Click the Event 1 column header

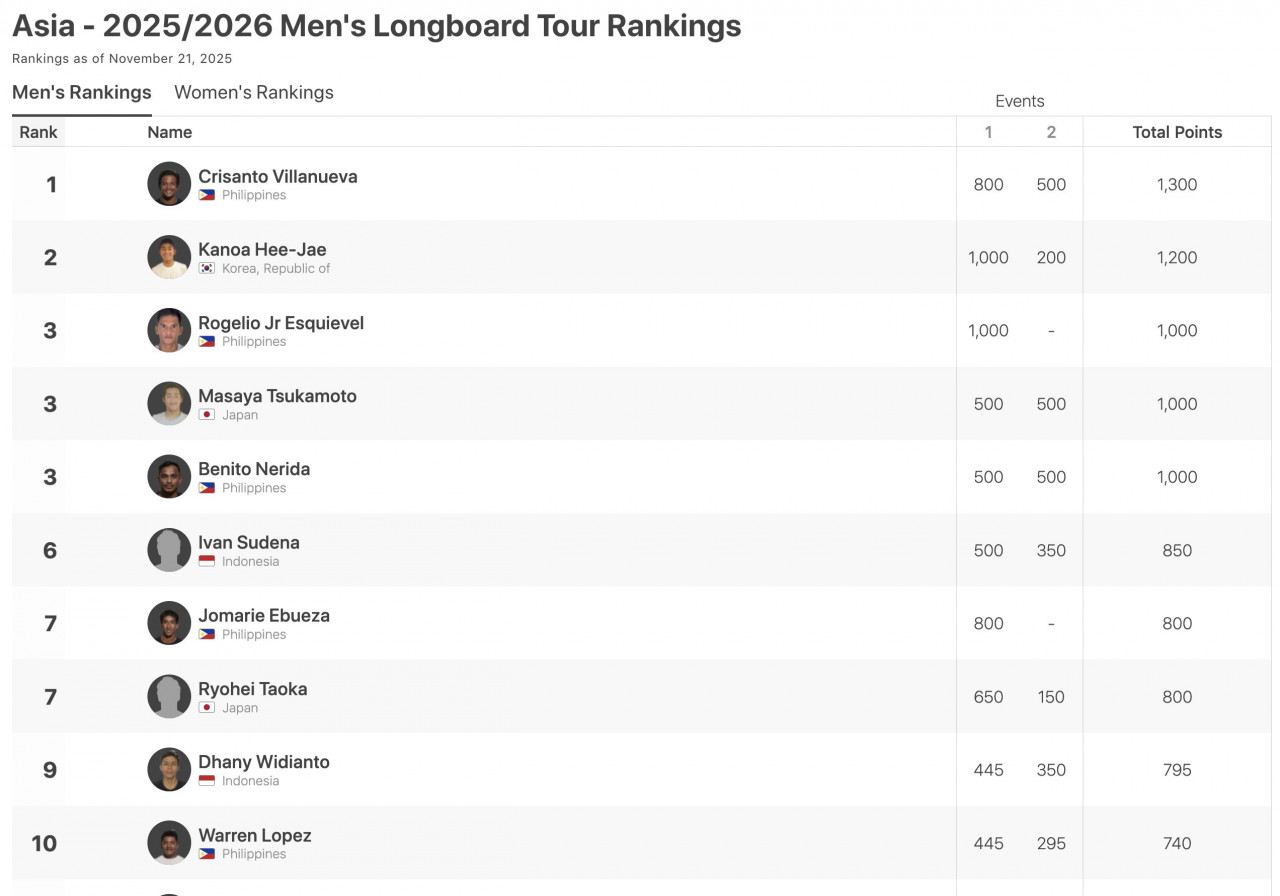988,132
